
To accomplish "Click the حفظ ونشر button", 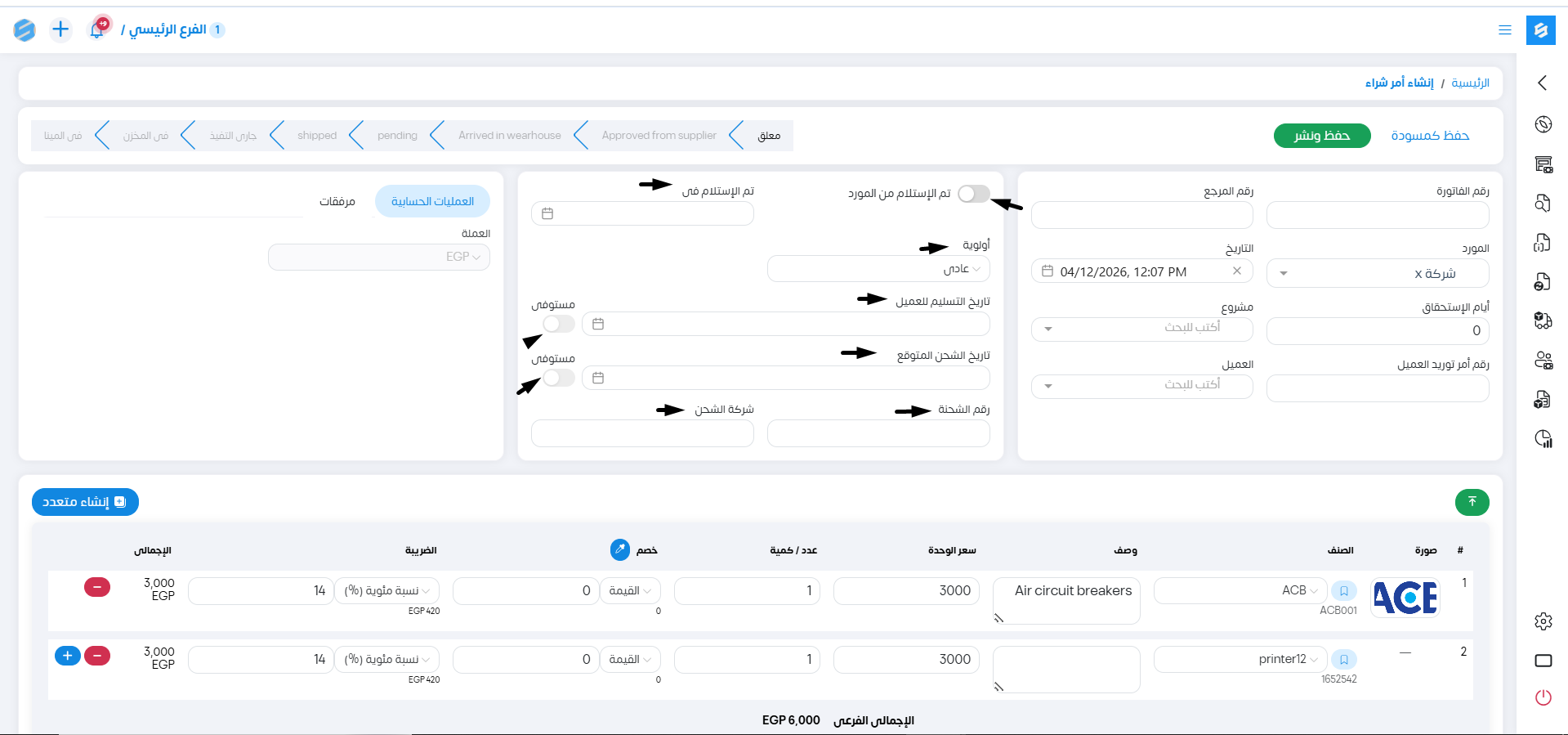I will point(1321,136).
